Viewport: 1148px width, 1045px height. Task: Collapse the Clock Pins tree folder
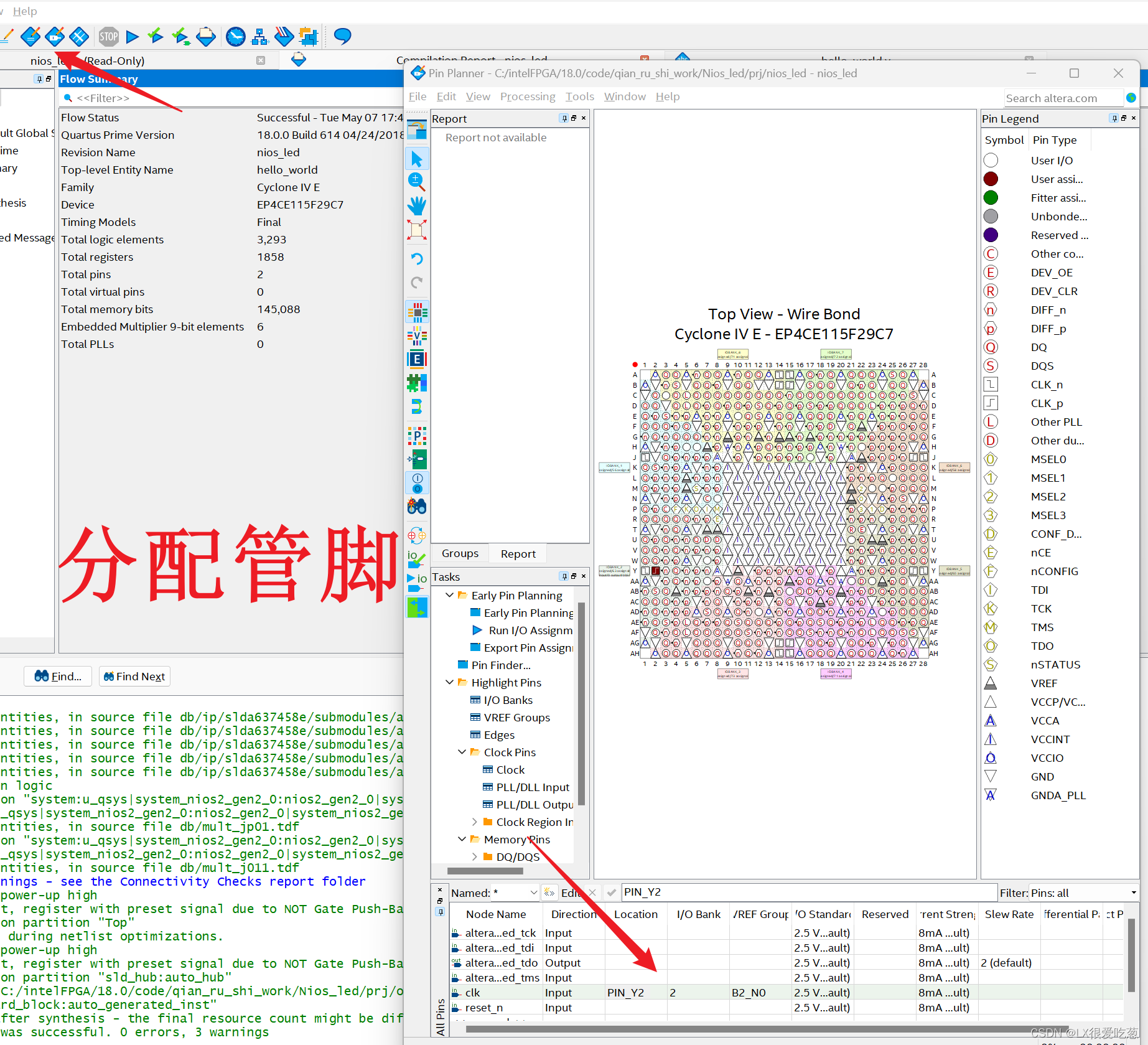click(x=462, y=752)
